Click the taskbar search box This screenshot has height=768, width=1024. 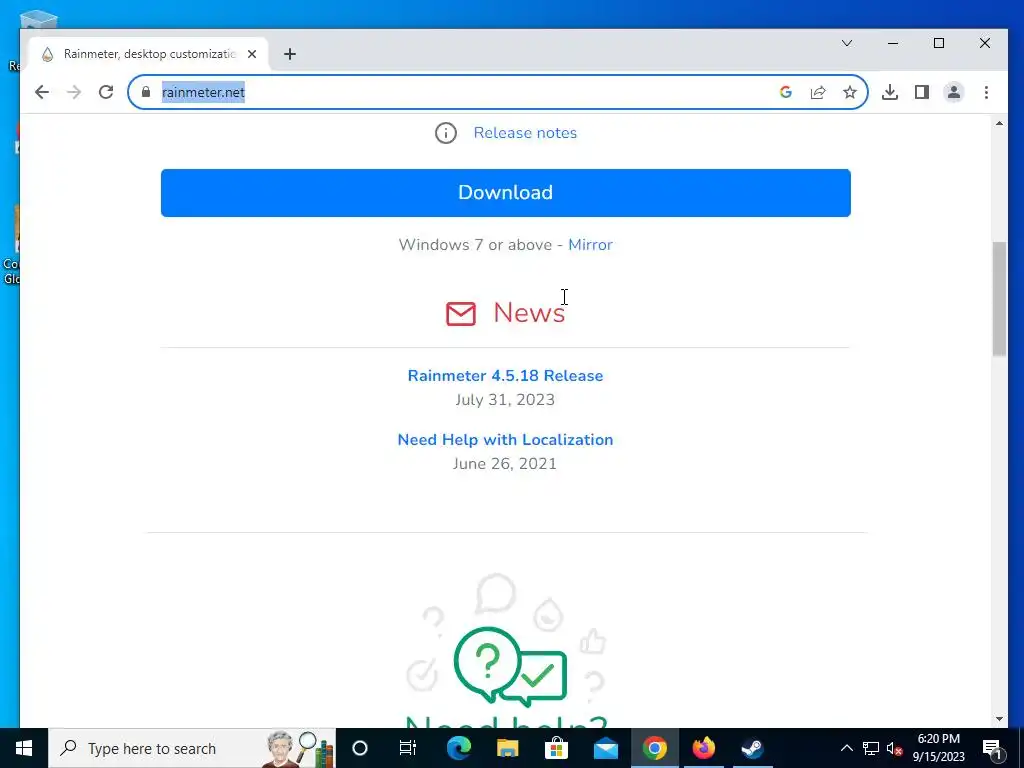(x=192, y=748)
